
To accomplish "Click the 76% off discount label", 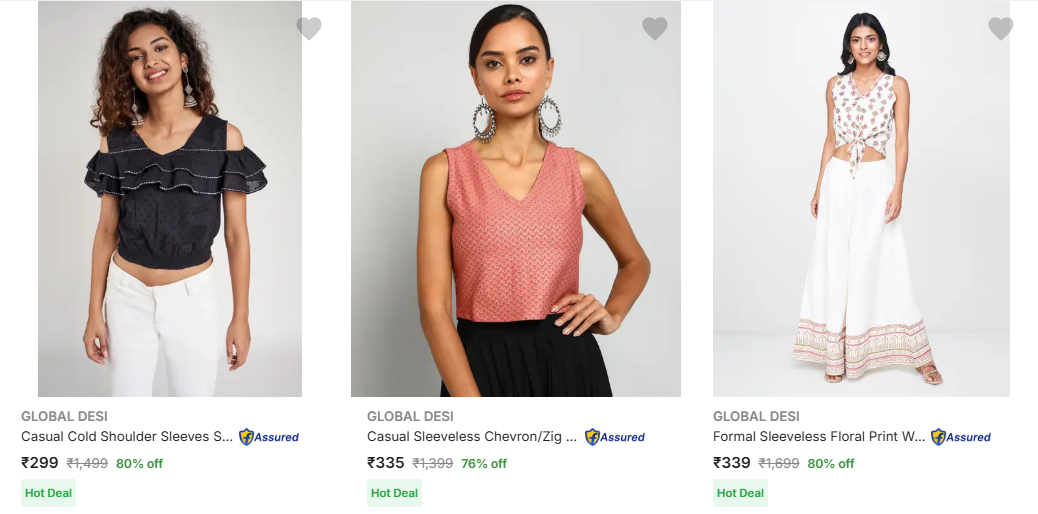I will [x=484, y=464].
